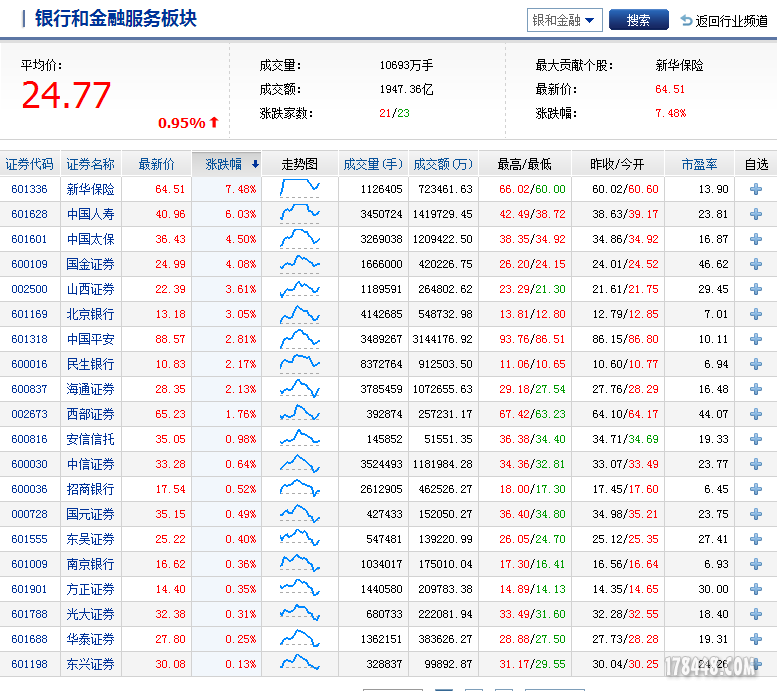Add 方正证券 to watchlist with plus icon
The height and width of the screenshot is (691, 777).
click(756, 589)
